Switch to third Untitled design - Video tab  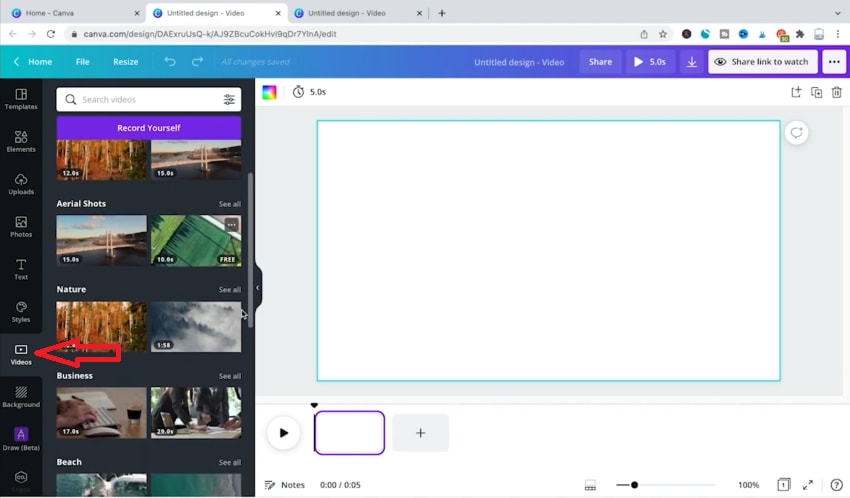[357, 13]
